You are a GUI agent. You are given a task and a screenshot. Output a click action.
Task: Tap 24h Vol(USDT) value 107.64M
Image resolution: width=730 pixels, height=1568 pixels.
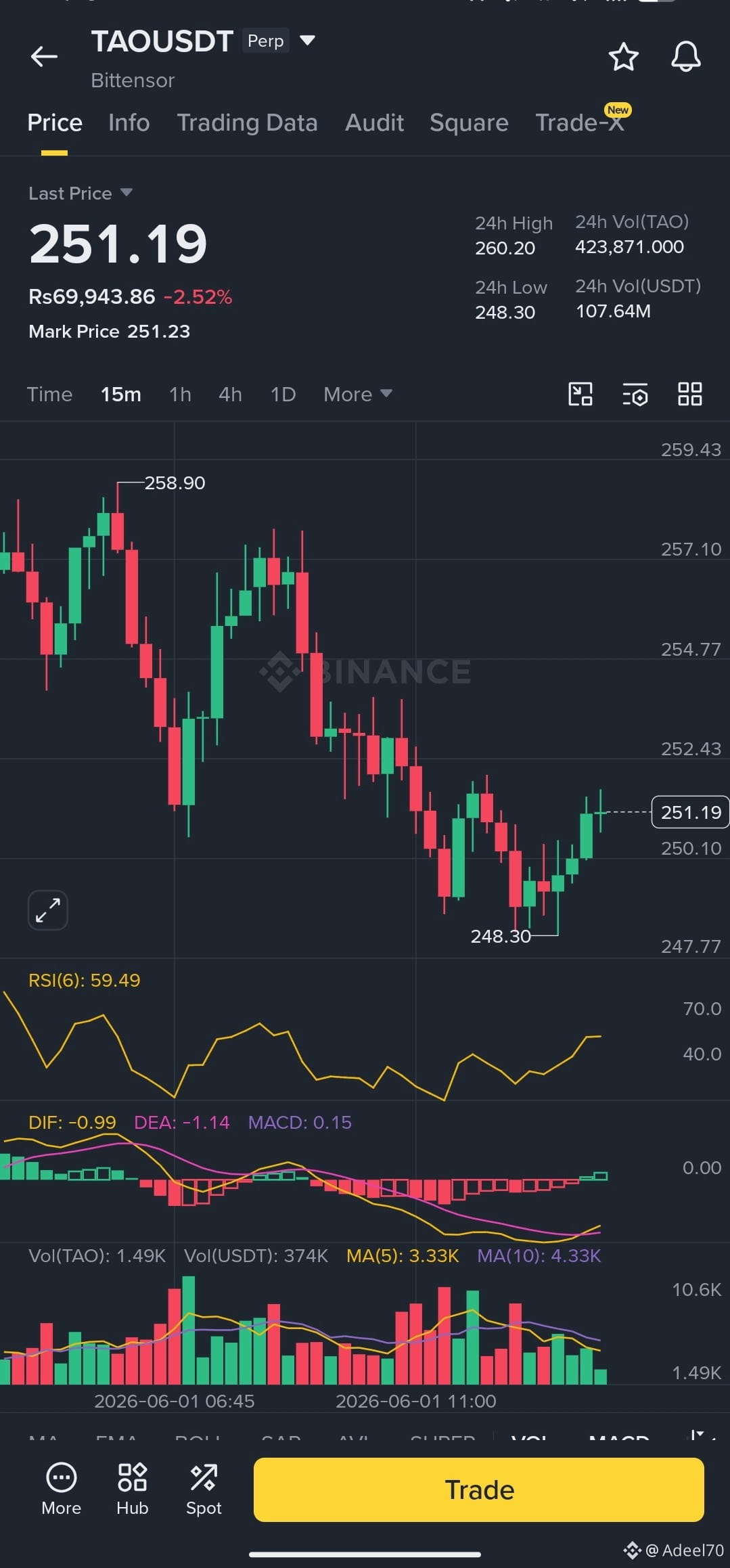pyautogui.click(x=613, y=311)
